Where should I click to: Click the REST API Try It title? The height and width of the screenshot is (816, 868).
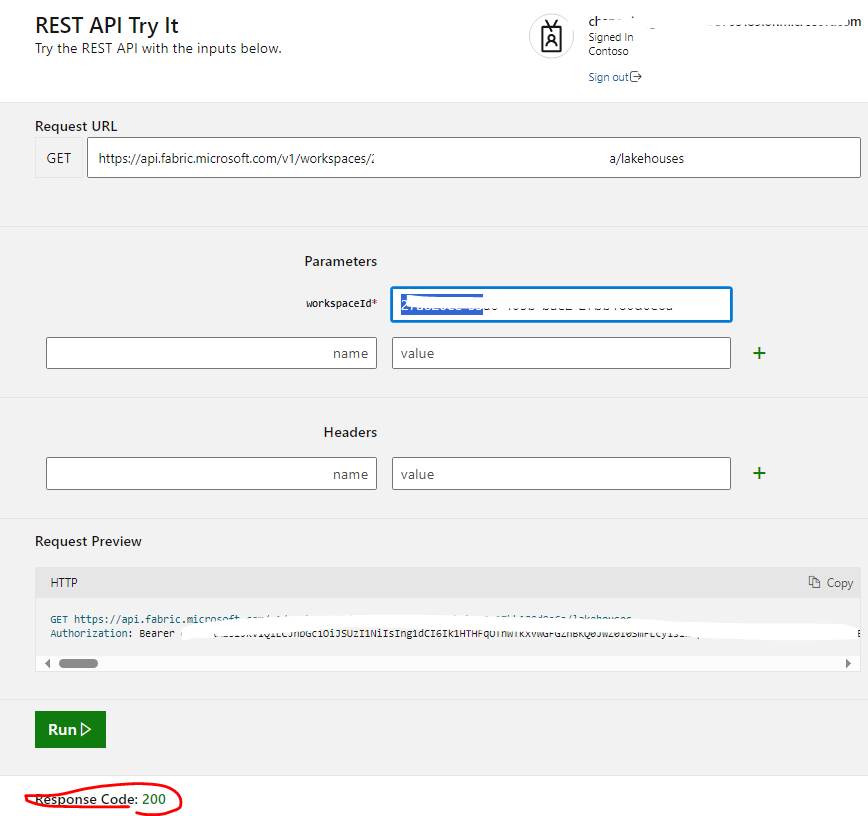[x=106, y=25]
